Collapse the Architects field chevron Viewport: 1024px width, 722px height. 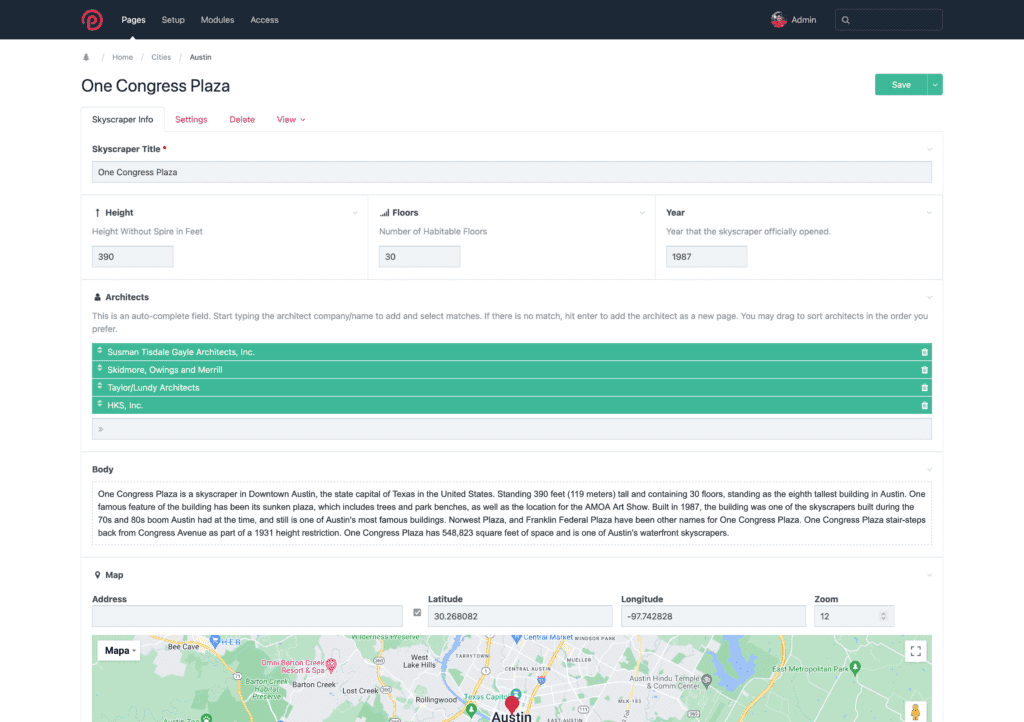(929, 298)
